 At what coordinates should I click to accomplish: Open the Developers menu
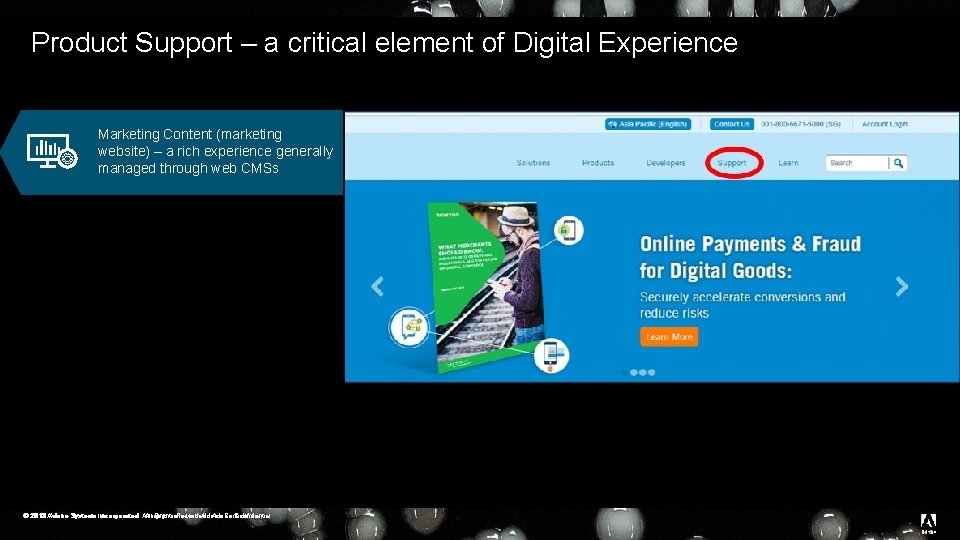[x=666, y=163]
